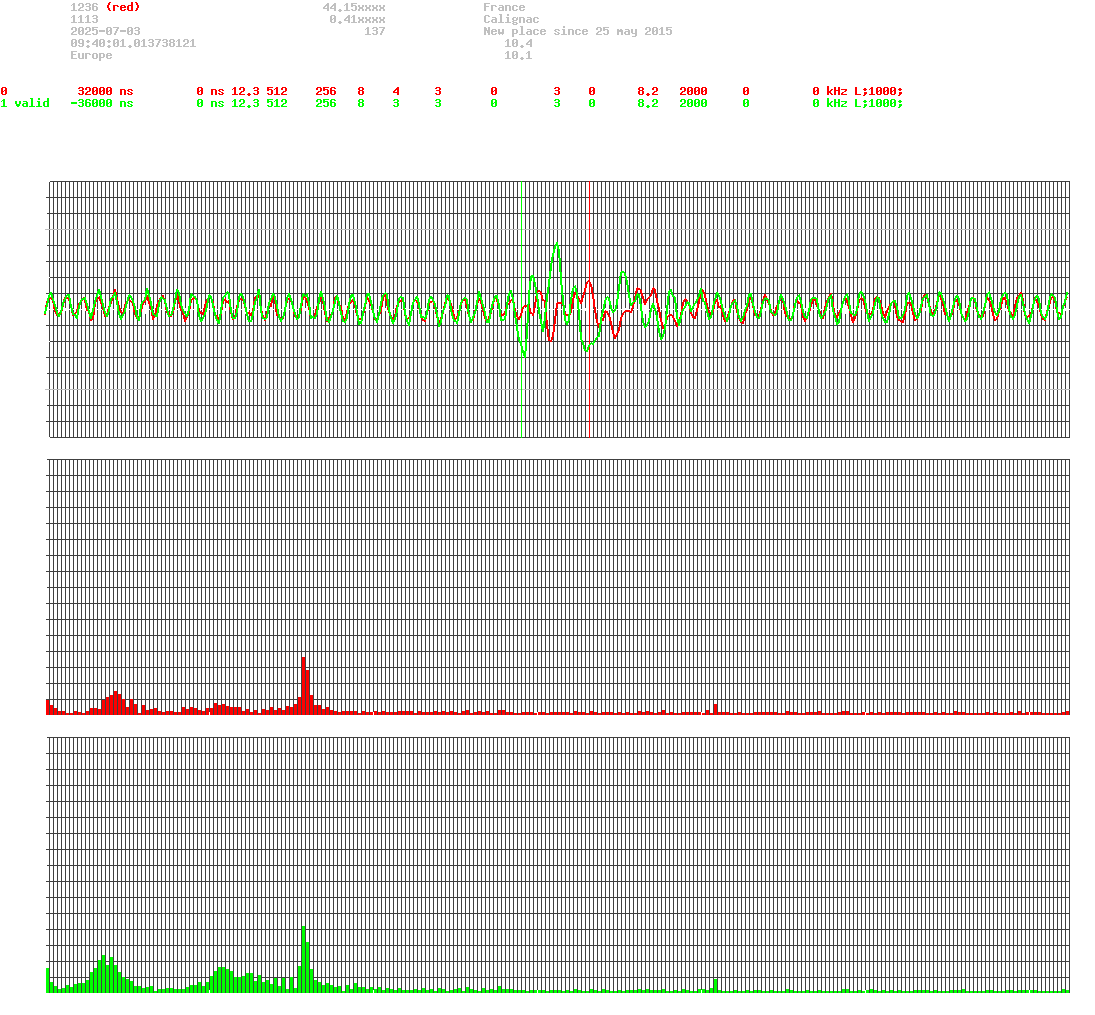Click the tallest green spectrum peak bar
This screenshot has height=1015, width=1095.
click(304, 958)
